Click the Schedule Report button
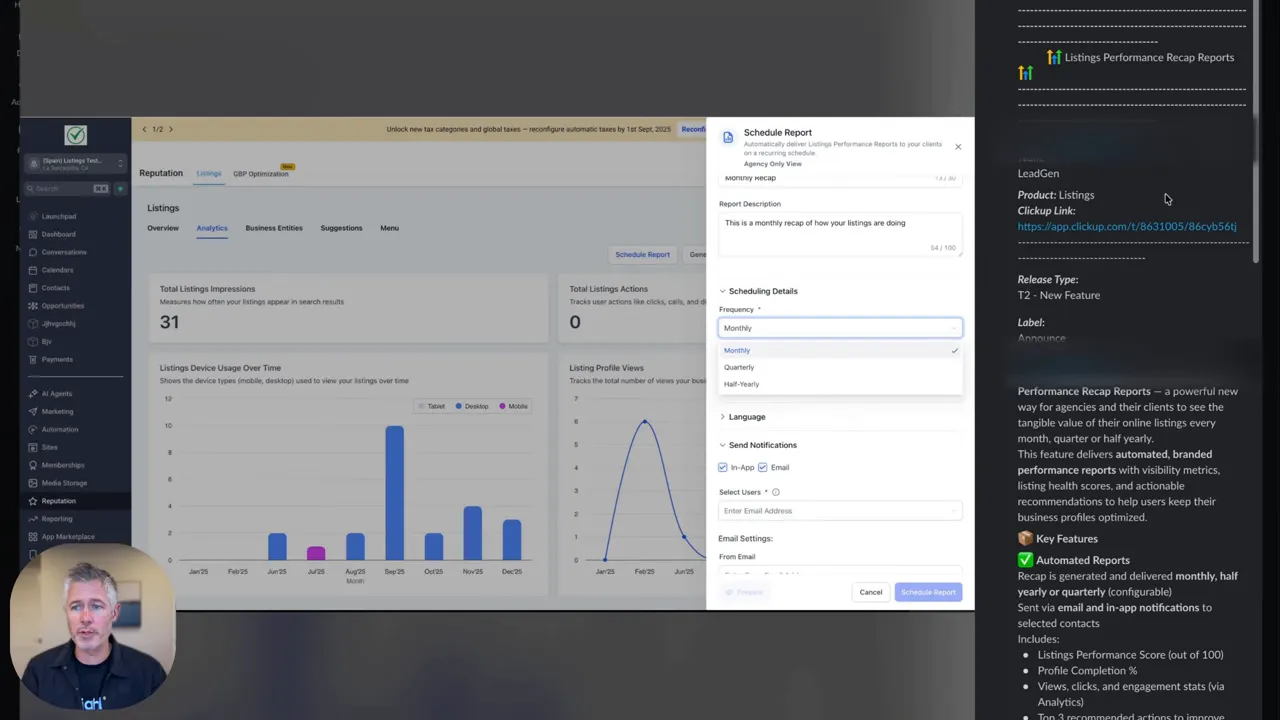 click(928, 592)
